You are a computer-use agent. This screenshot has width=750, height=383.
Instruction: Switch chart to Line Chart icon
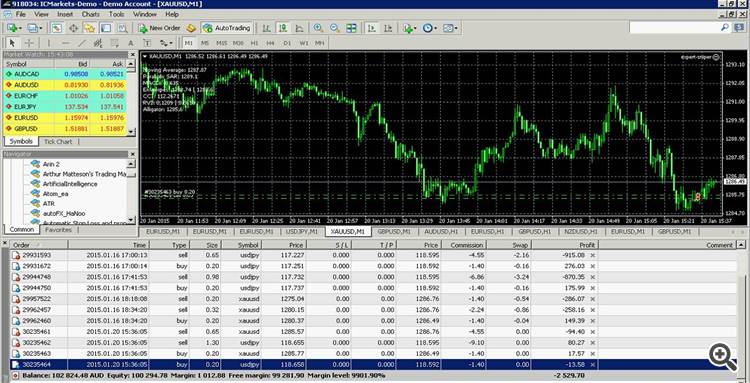(x=299, y=28)
